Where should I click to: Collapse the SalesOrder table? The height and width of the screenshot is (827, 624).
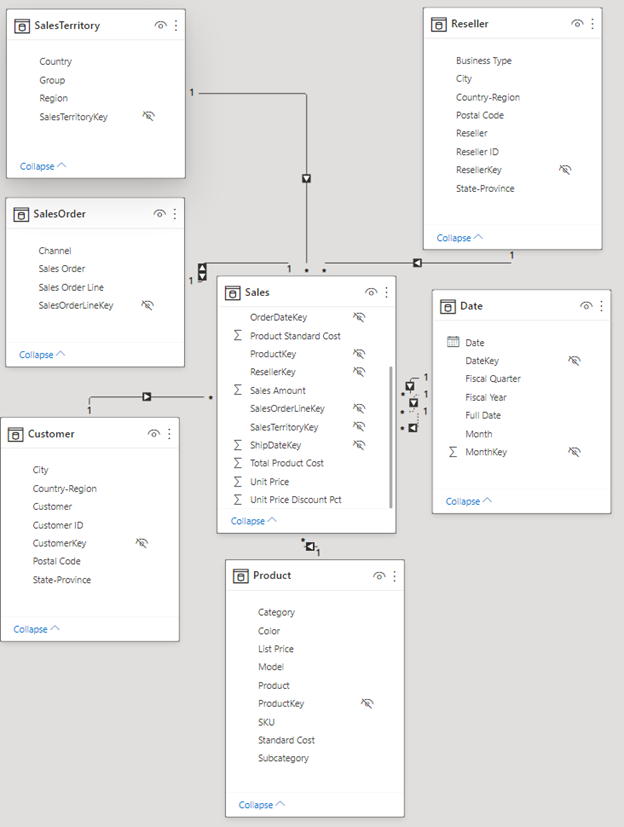click(x=42, y=354)
